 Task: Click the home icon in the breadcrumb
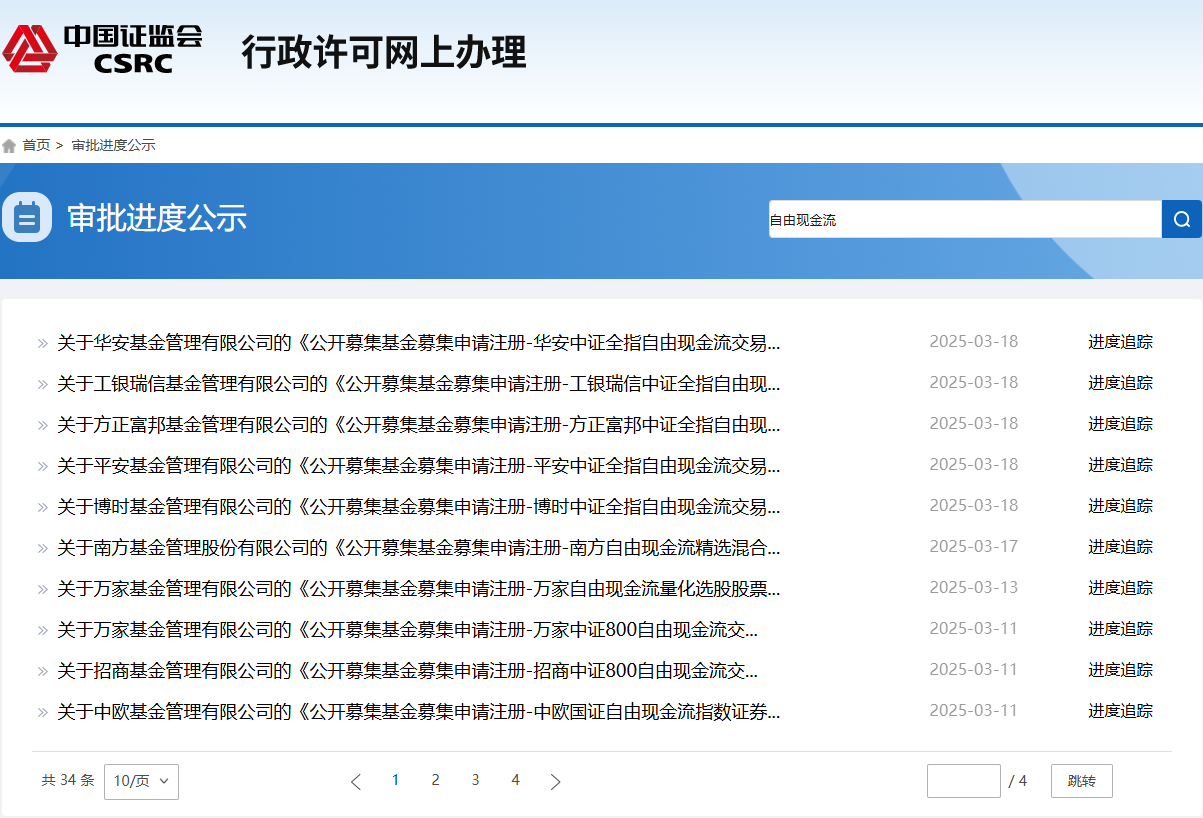tap(9, 144)
